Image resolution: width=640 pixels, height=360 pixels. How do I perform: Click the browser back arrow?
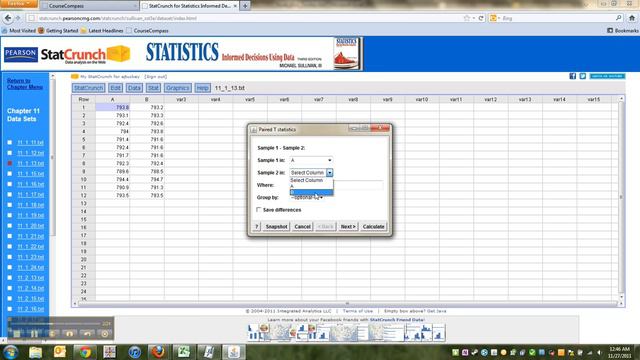coord(8,18)
